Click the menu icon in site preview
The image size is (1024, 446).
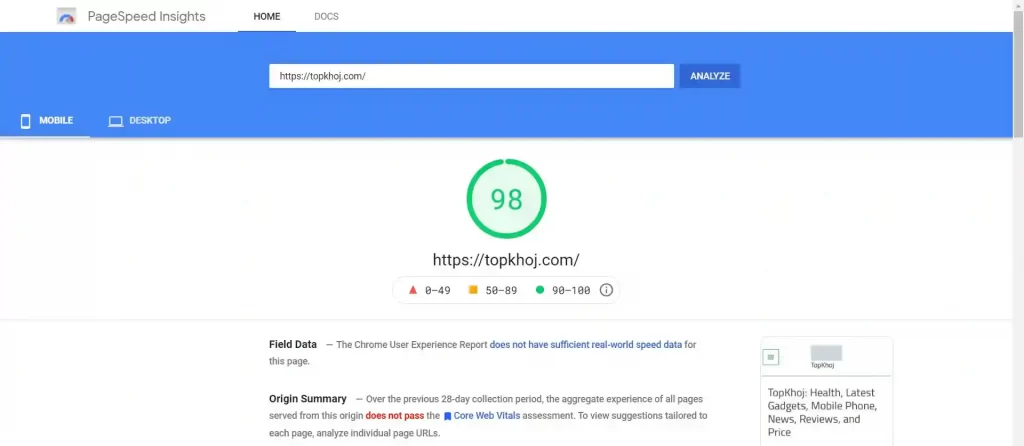pyautogui.click(x=771, y=357)
